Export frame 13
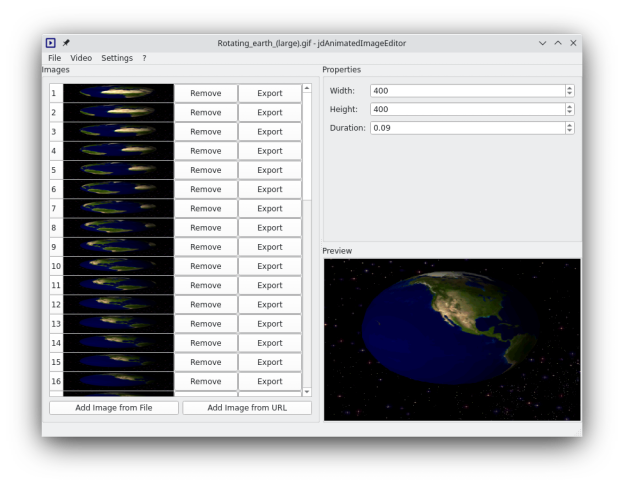This screenshot has width=624, height=486. [x=270, y=324]
